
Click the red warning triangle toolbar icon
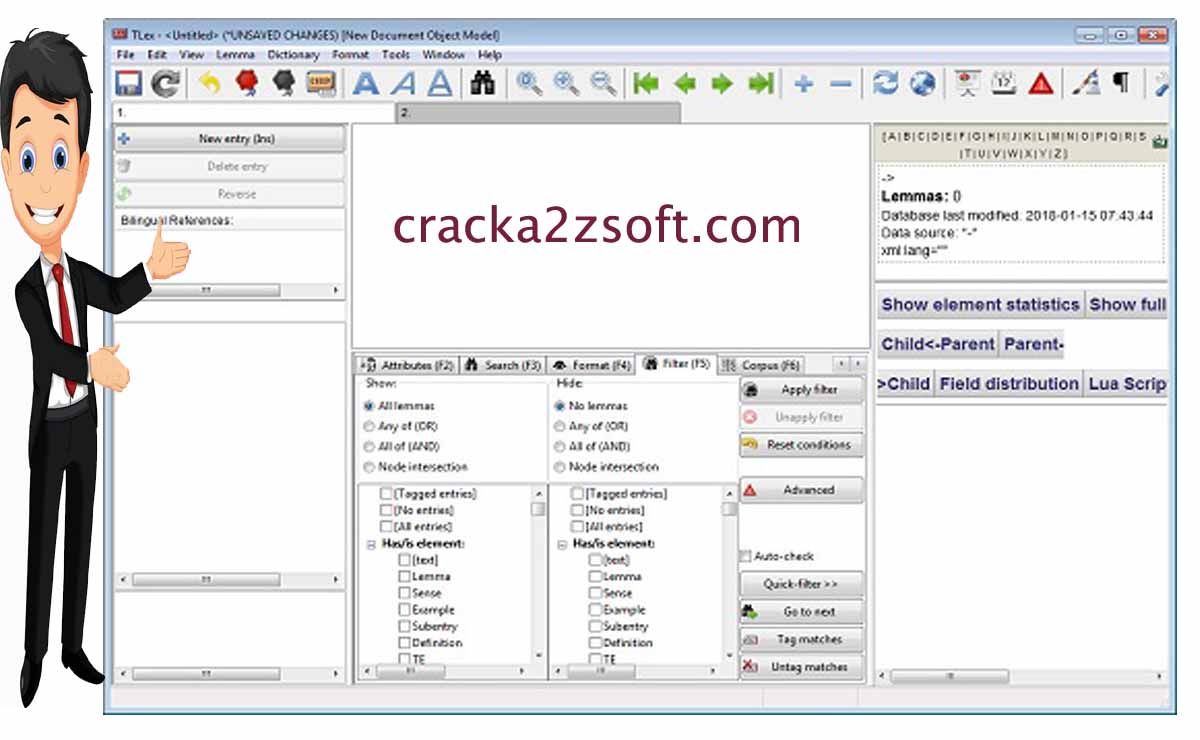1041,83
